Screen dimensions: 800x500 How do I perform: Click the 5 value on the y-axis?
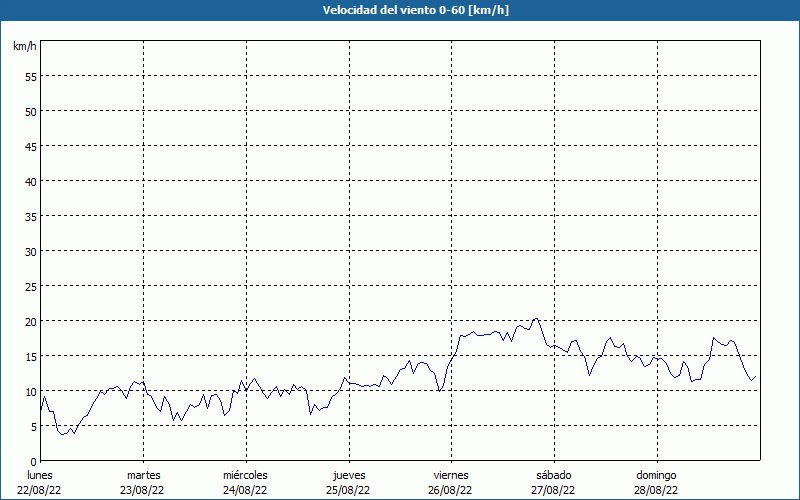pyautogui.click(x=34, y=427)
